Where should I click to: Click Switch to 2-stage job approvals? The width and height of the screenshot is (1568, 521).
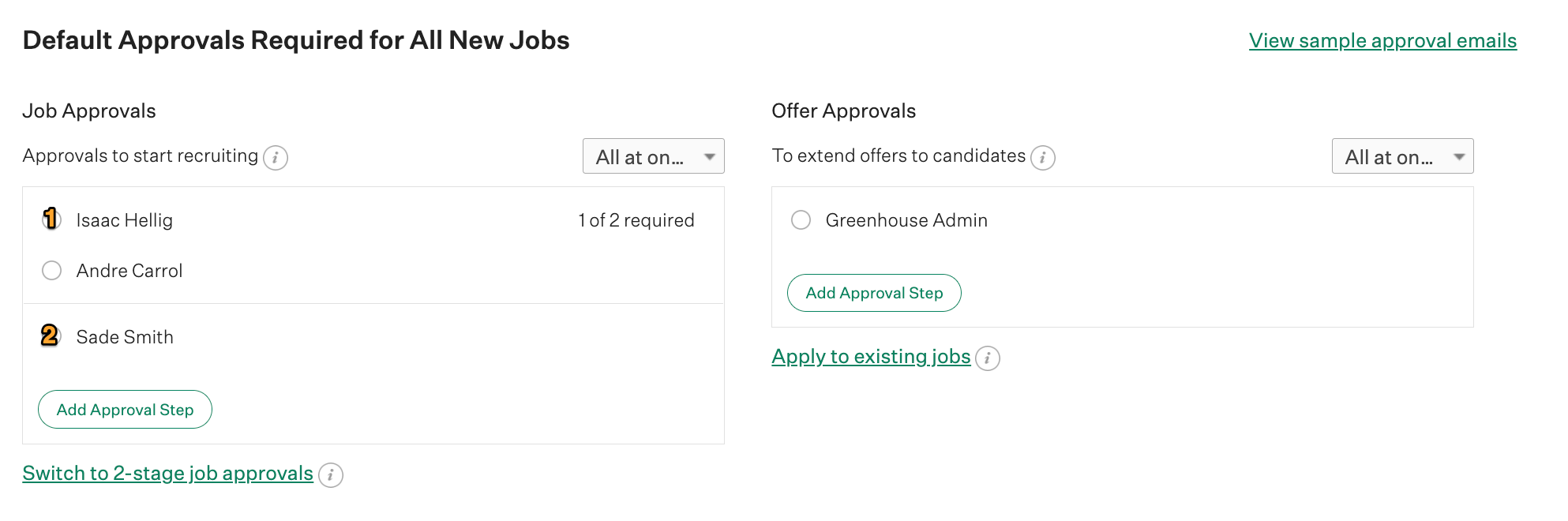pyautogui.click(x=167, y=474)
